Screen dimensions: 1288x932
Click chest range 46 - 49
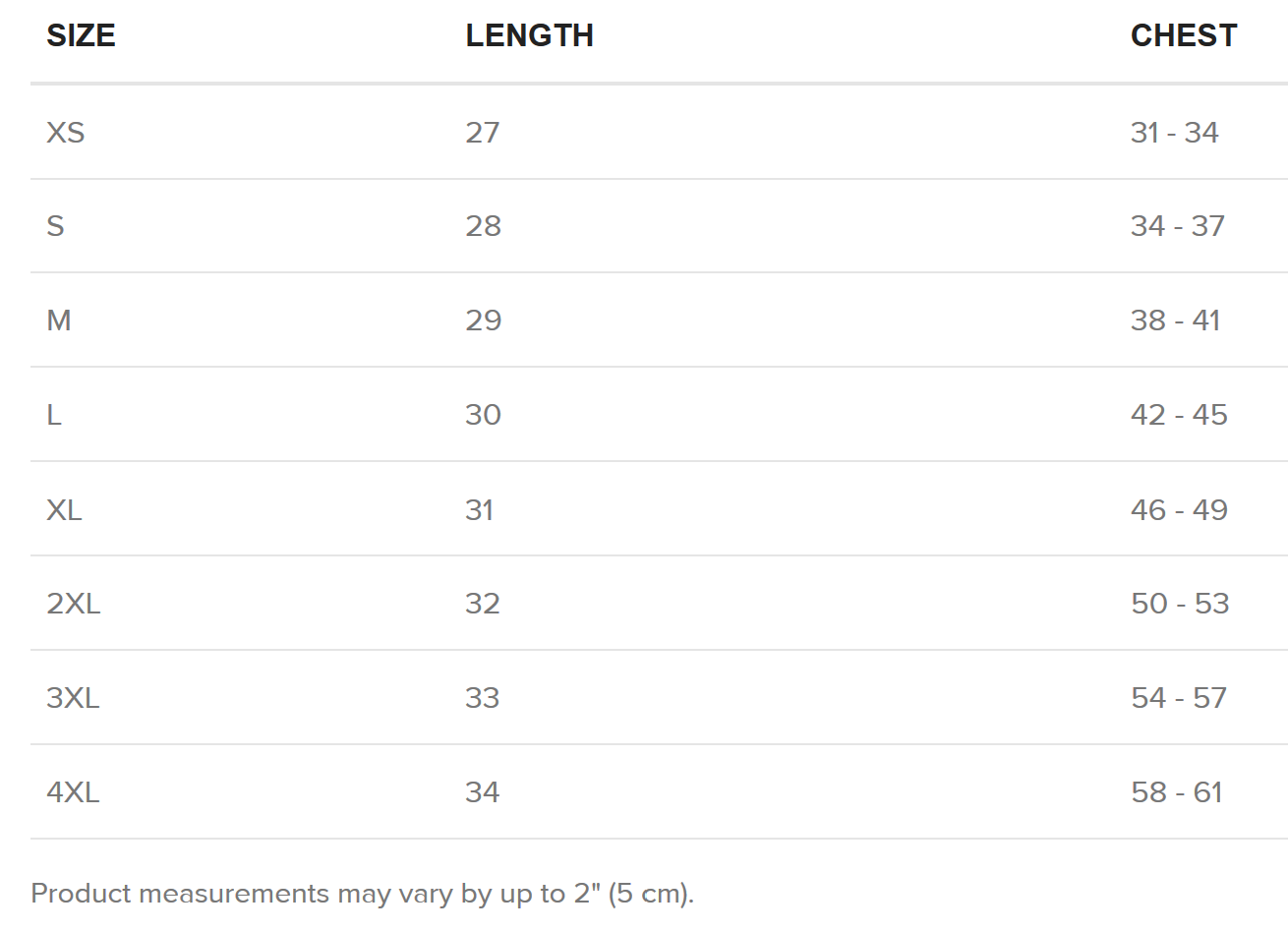click(1179, 509)
